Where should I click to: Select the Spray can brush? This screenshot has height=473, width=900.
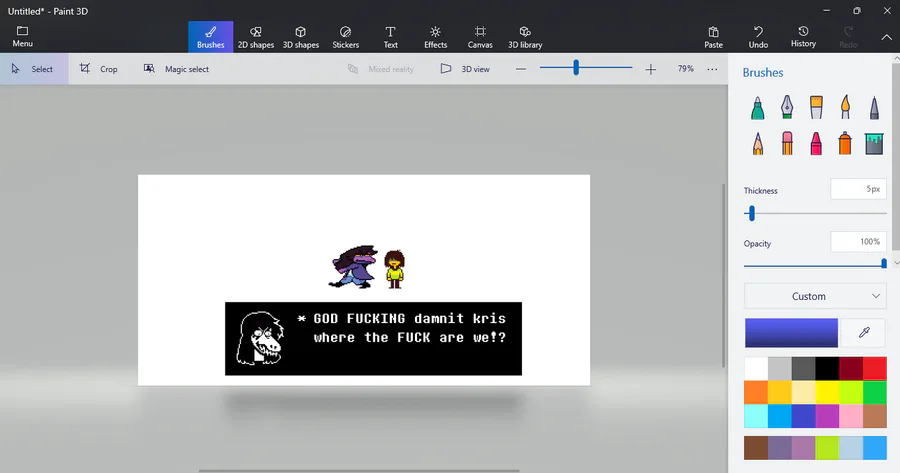845,144
